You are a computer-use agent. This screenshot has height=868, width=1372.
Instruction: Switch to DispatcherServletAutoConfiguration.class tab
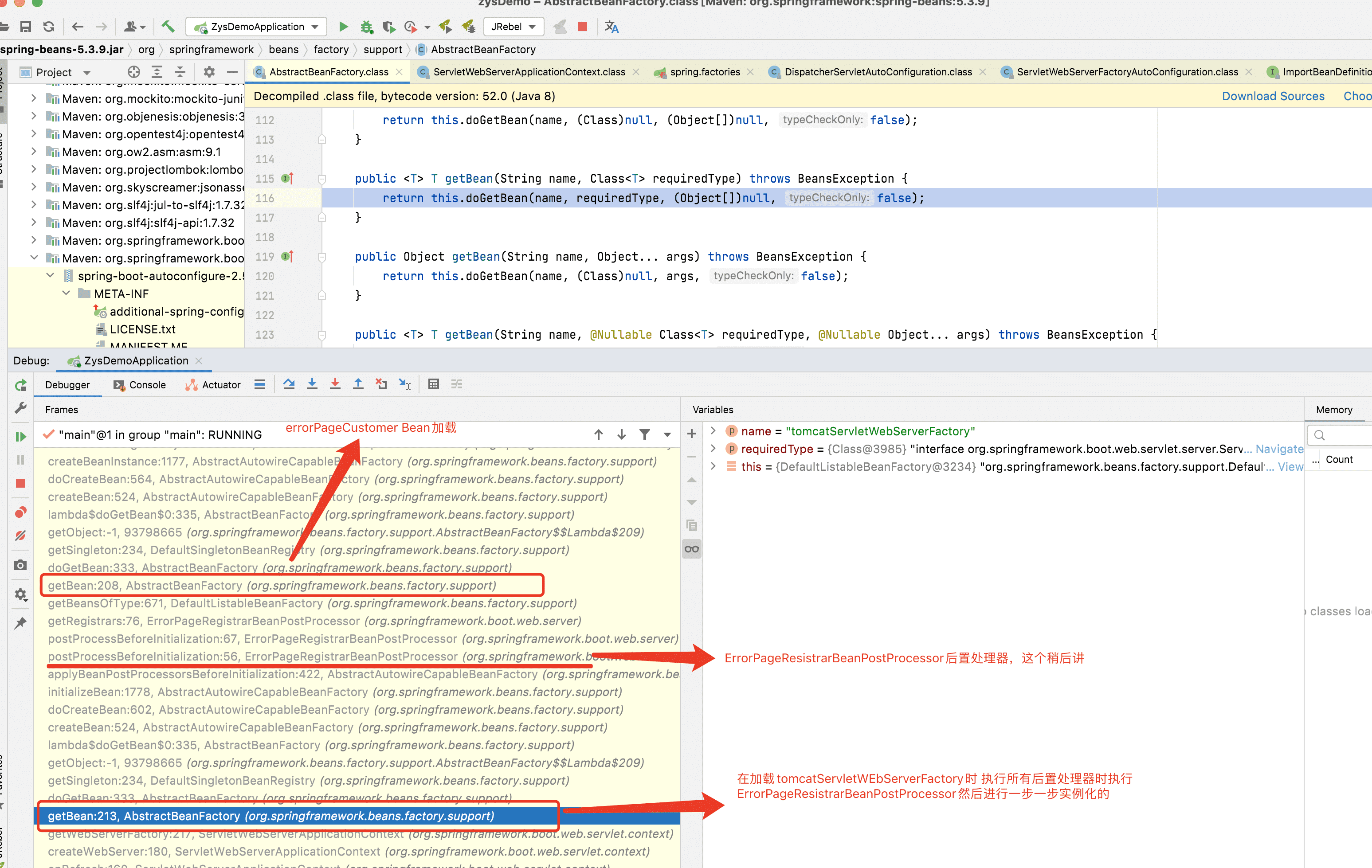[x=878, y=72]
